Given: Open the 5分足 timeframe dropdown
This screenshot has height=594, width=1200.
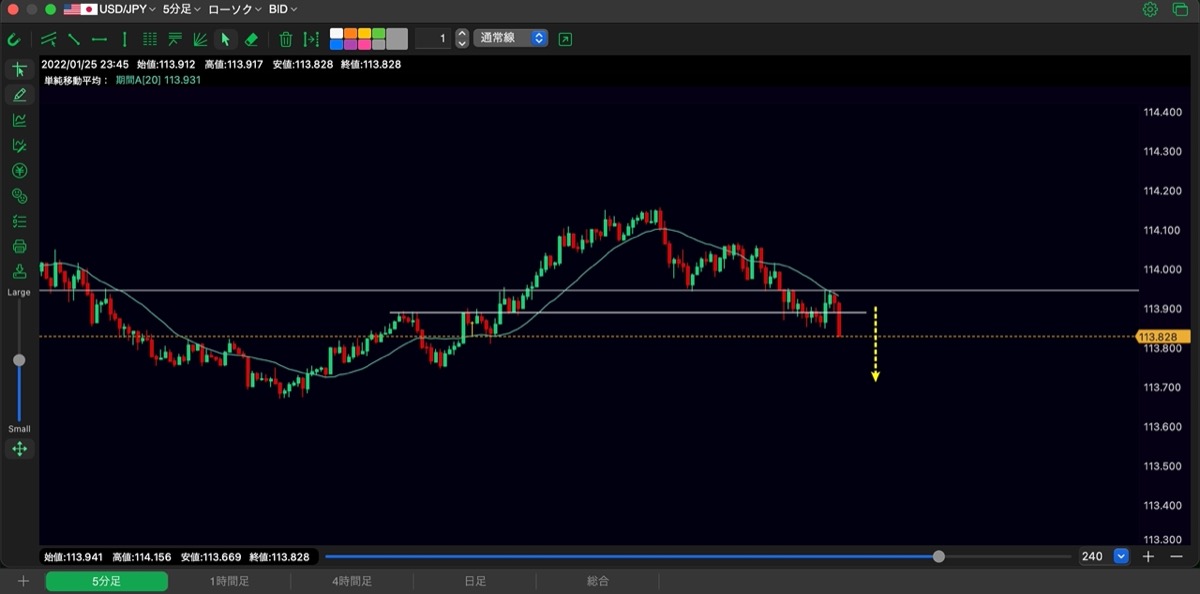Looking at the screenshot, I should pos(181,9).
